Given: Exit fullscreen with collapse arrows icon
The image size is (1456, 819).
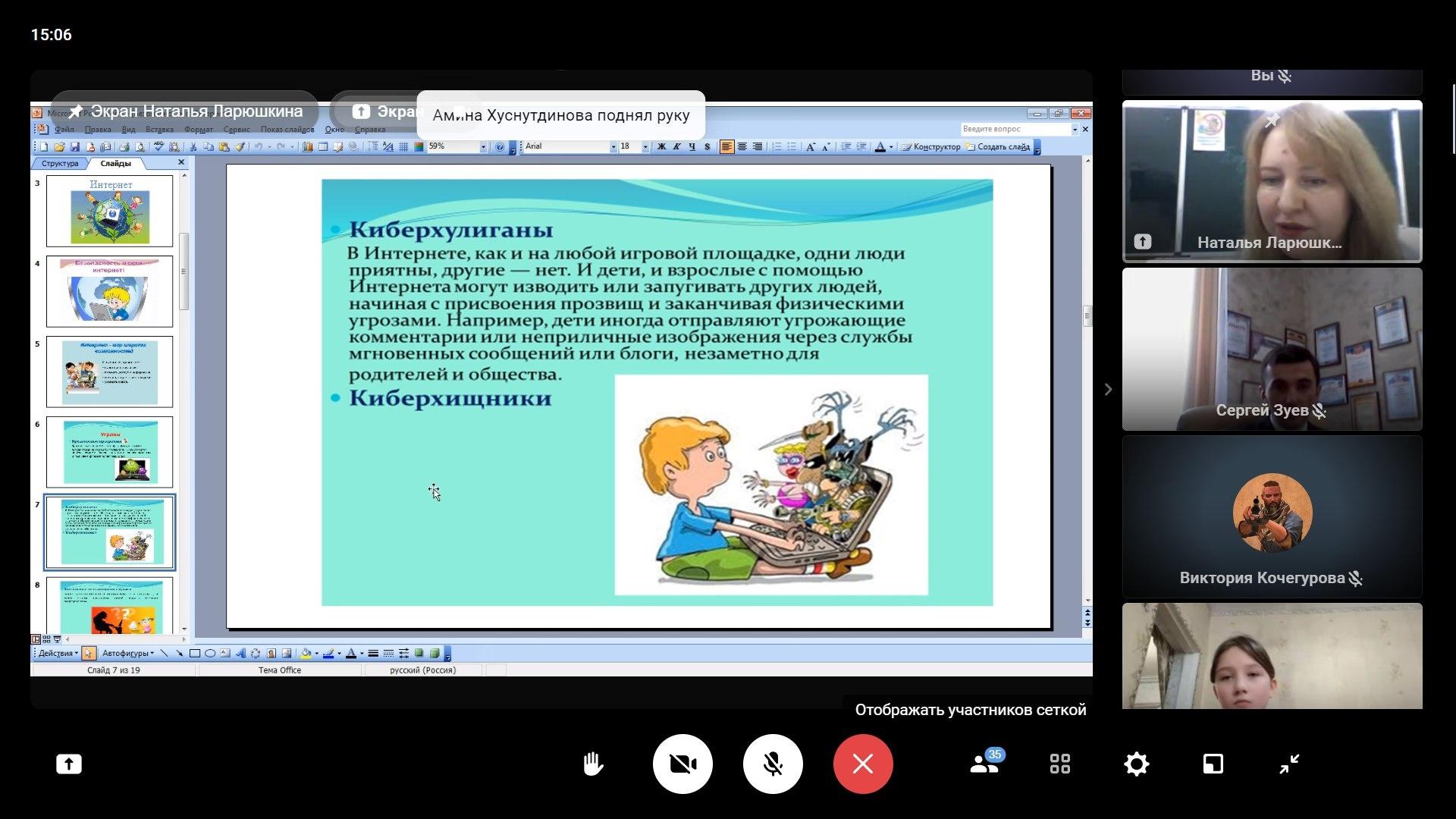Looking at the screenshot, I should pos(1289,764).
